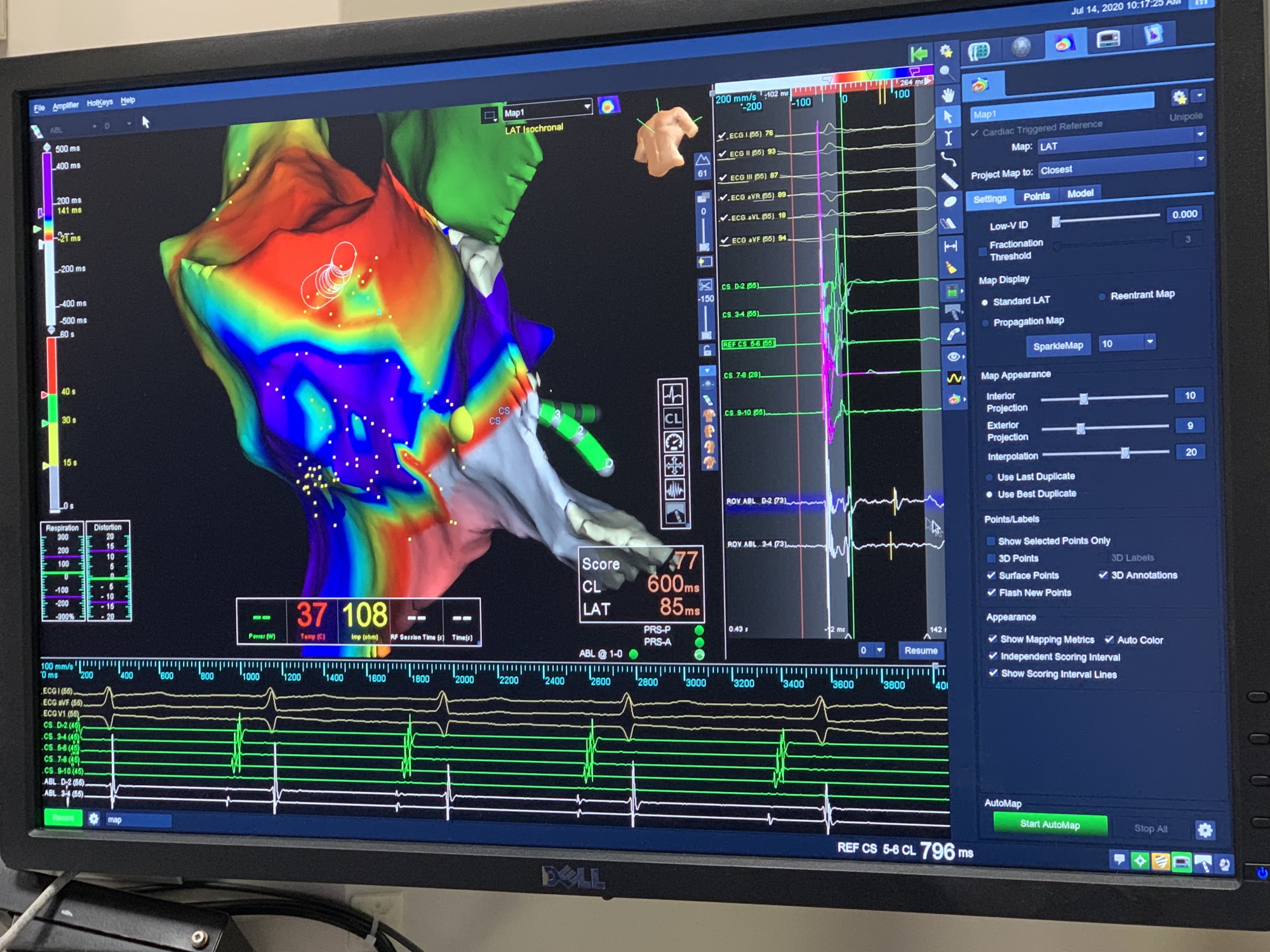Click the speedometer gauge icon
Screen dimensions: 1270x952
(x=674, y=442)
